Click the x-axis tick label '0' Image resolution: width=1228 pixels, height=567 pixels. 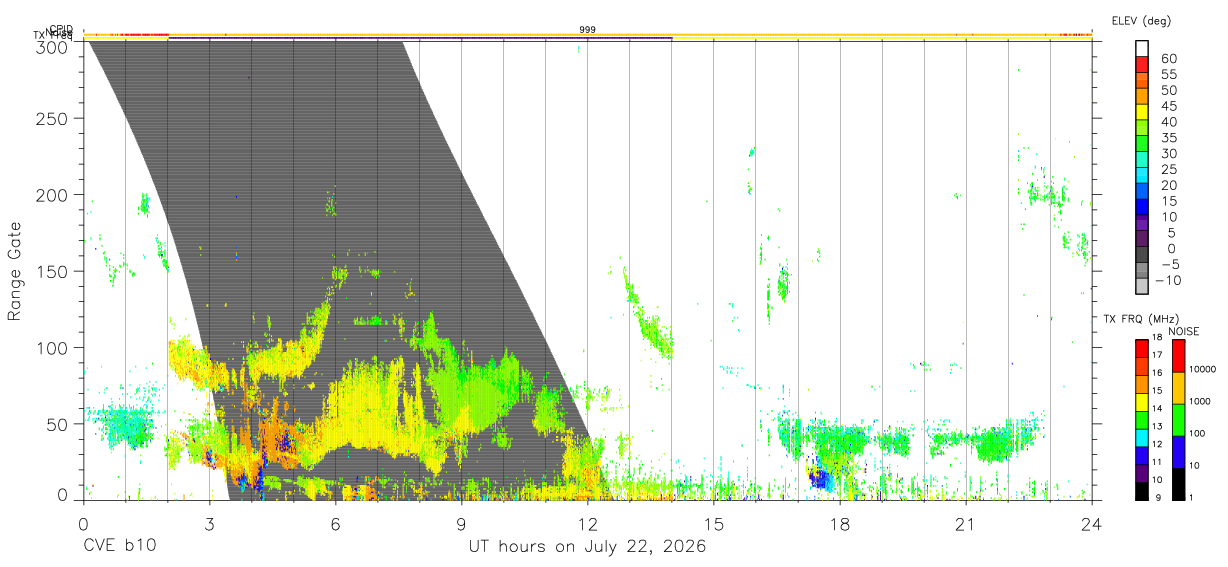coord(83,524)
